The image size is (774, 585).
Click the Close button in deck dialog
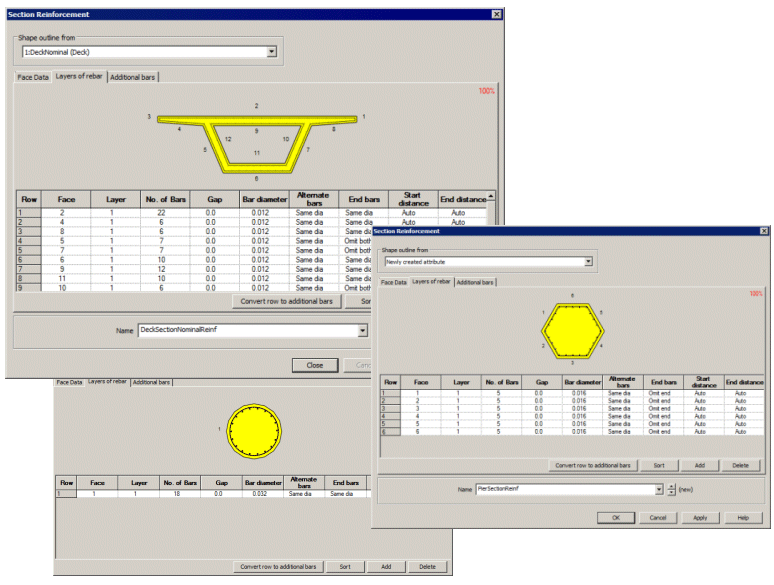click(314, 365)
